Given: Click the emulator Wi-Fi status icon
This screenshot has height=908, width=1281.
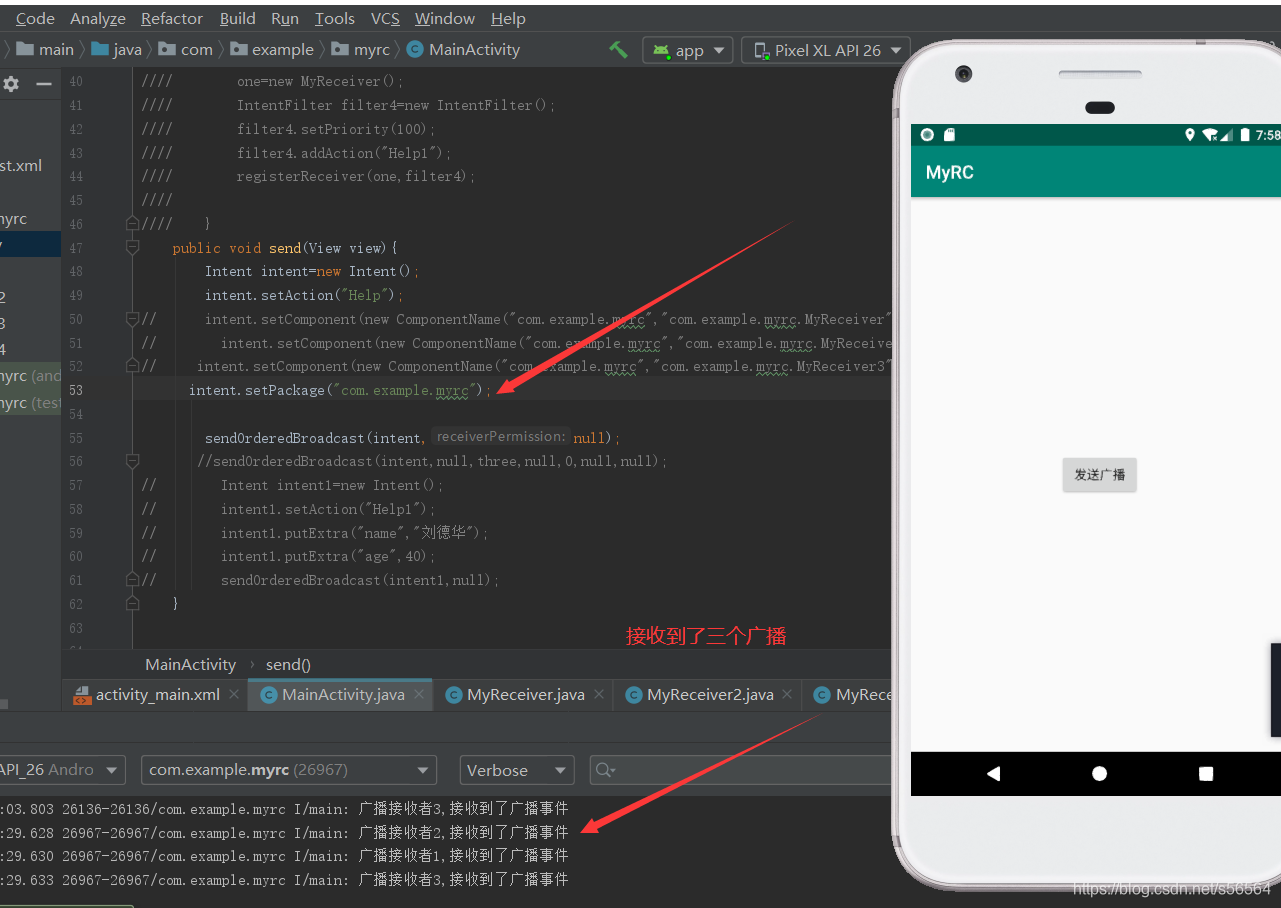Looking at the screenshot, I should [x=1210, y=135].
